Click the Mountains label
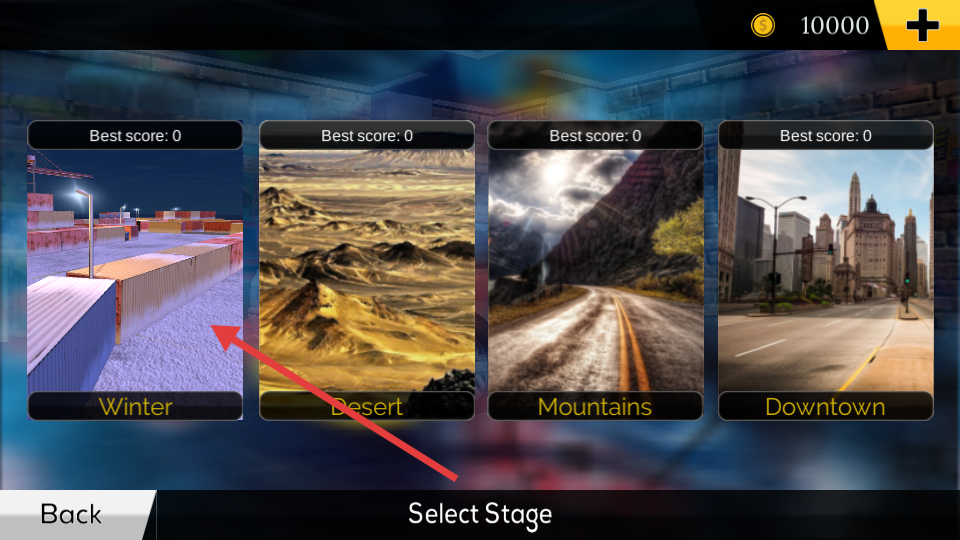The width and height of the screenshot is (960, 540). pos(595,407)
